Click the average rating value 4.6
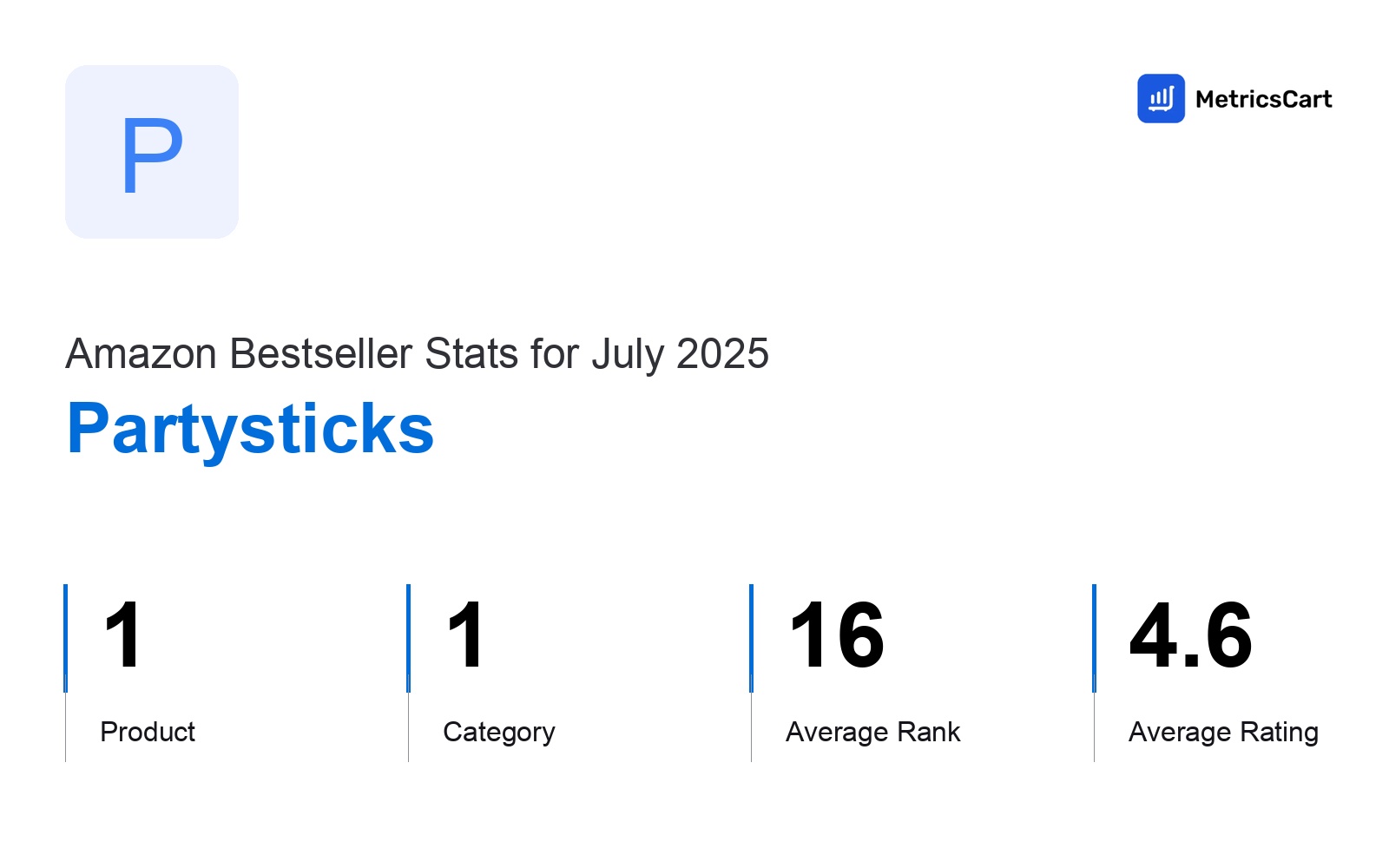The image size is (1389, 868). pyautogui.click(x=1190, y=636)
